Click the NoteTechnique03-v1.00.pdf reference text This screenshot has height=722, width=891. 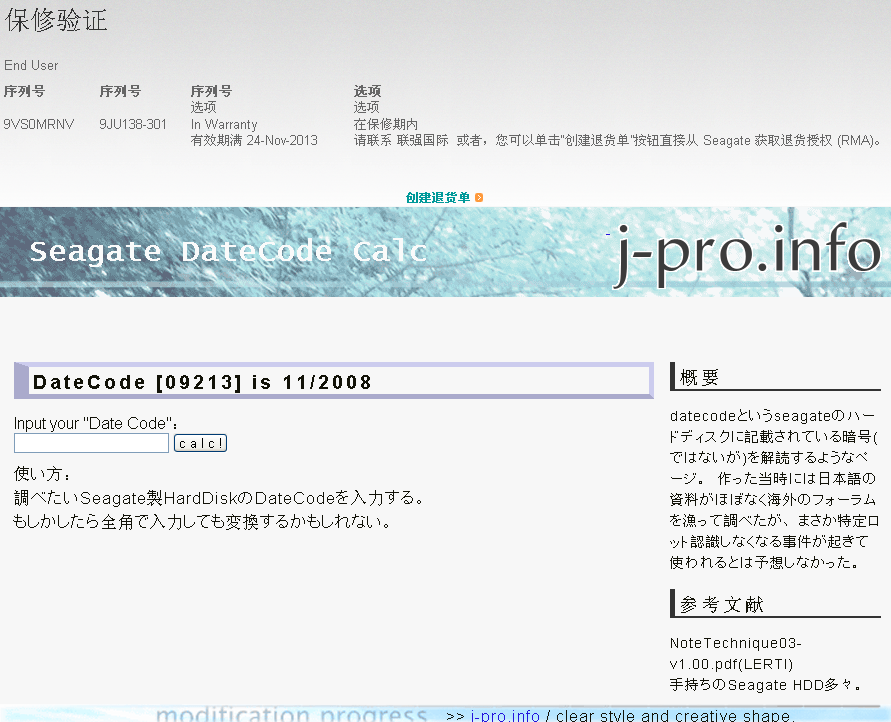click(x=735, y=654)
